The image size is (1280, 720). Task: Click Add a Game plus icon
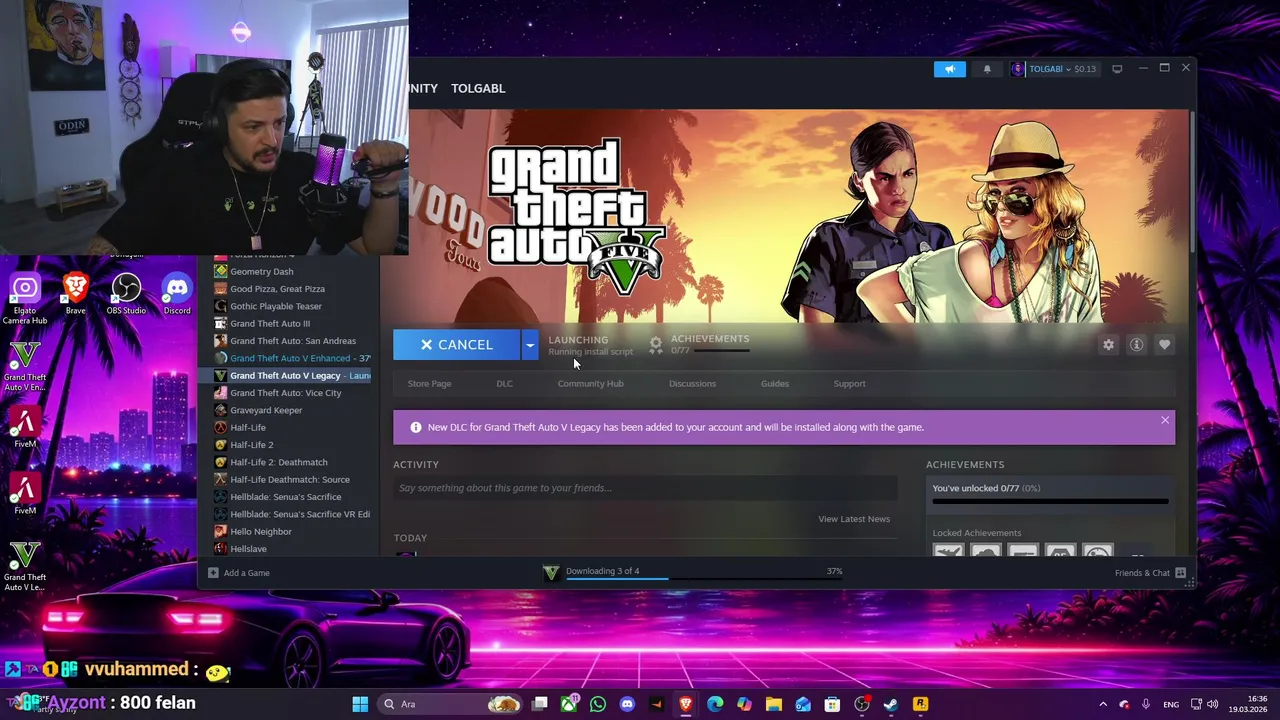tap(212, 573)
